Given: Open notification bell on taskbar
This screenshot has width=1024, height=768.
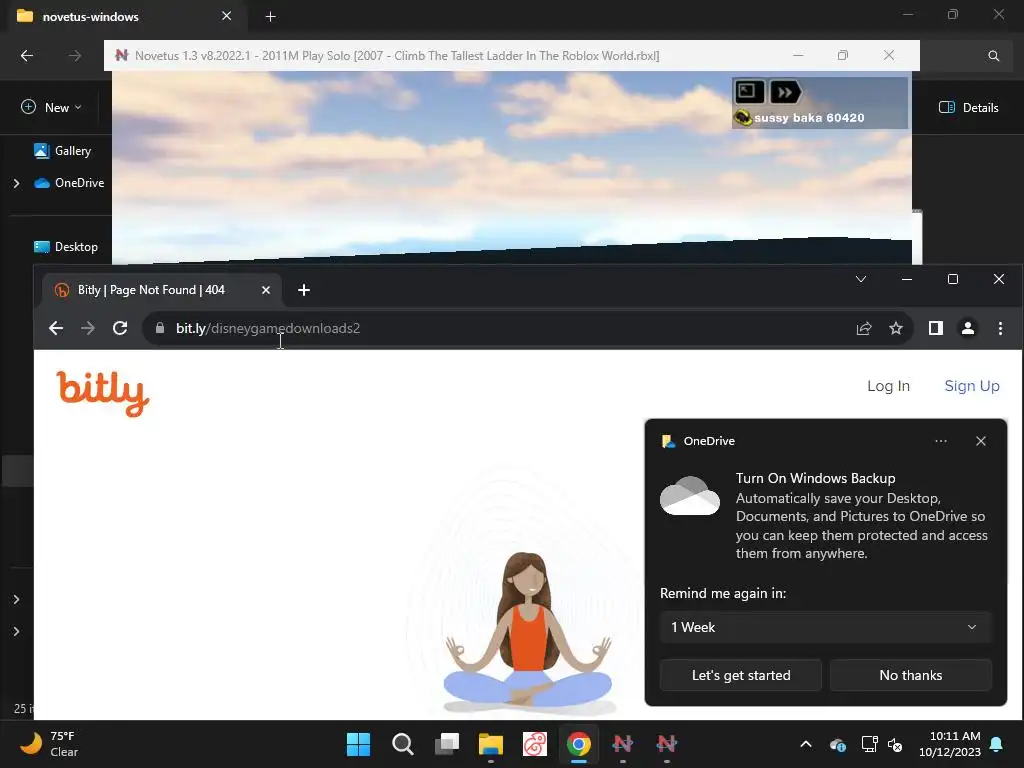Looking at the screenshot, I should [x=997, y=744].
